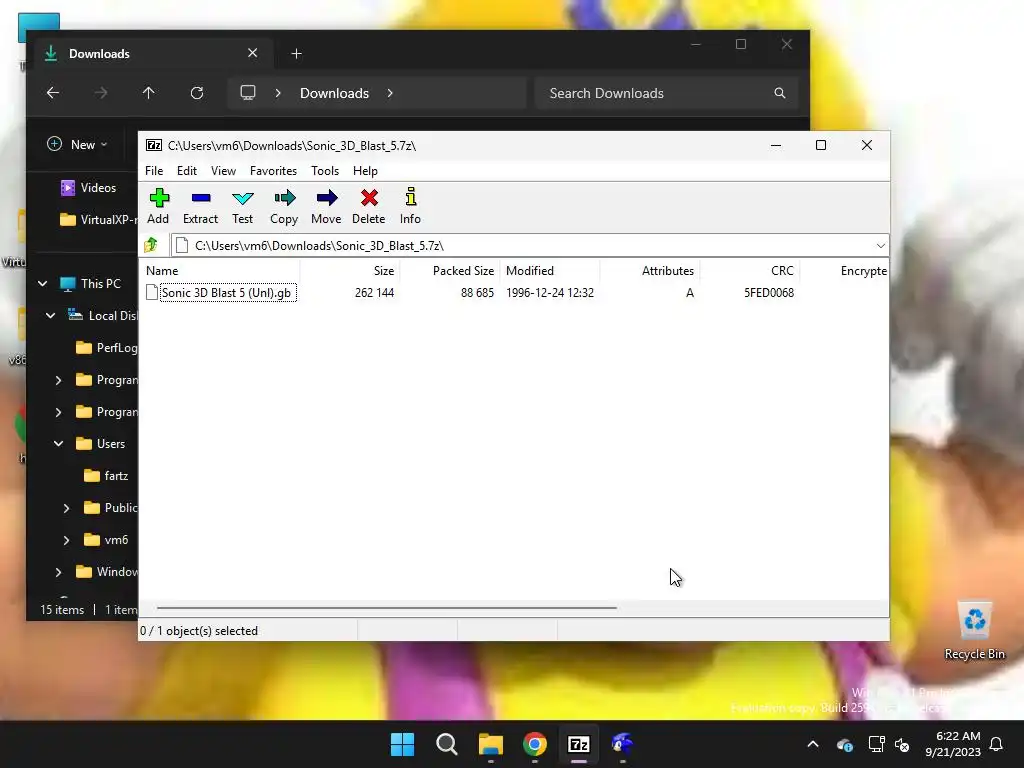
Task: Open the File menu in 7-Zip
Action: [x=154, y=170]
